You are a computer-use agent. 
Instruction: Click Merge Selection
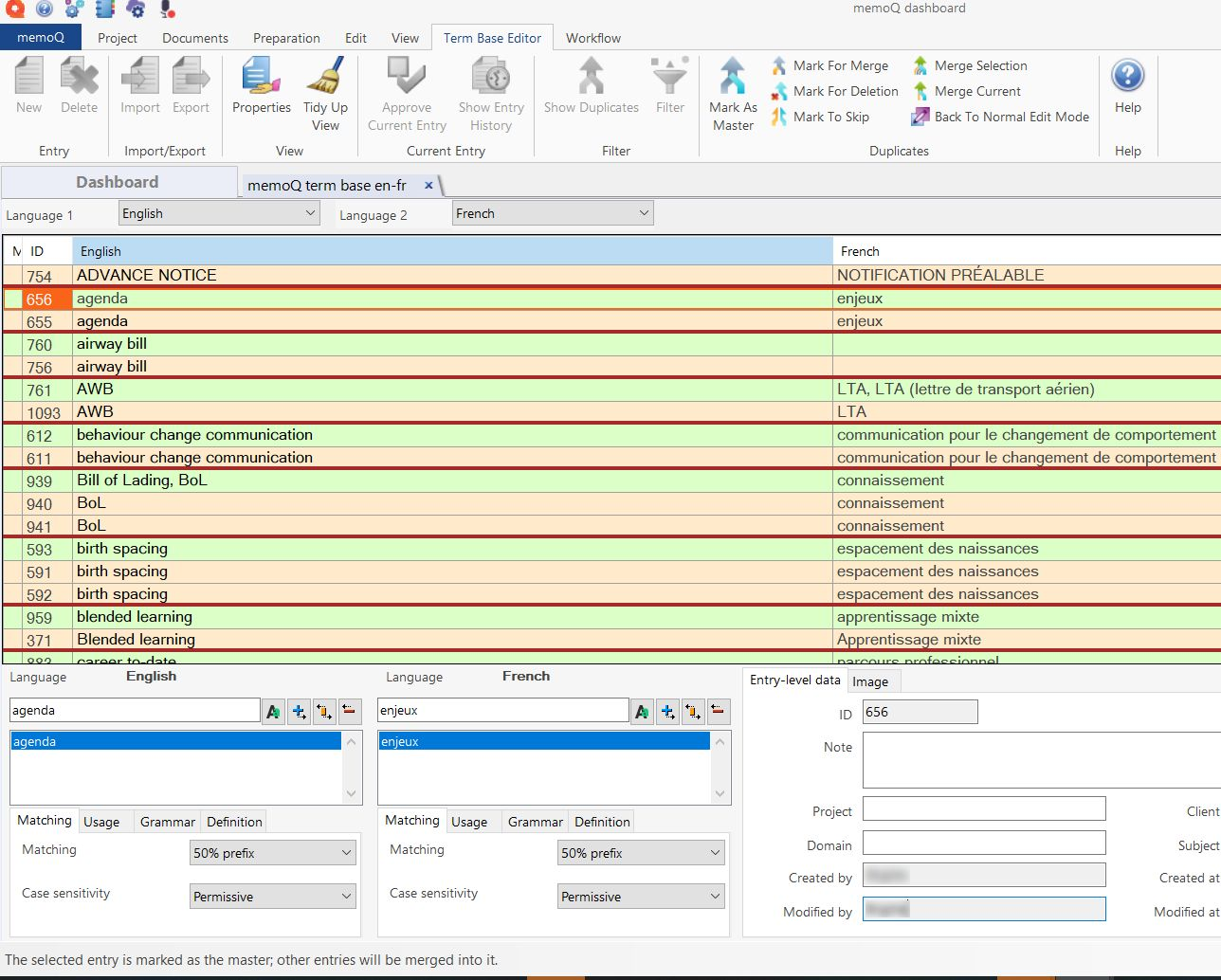pos(980,65)
